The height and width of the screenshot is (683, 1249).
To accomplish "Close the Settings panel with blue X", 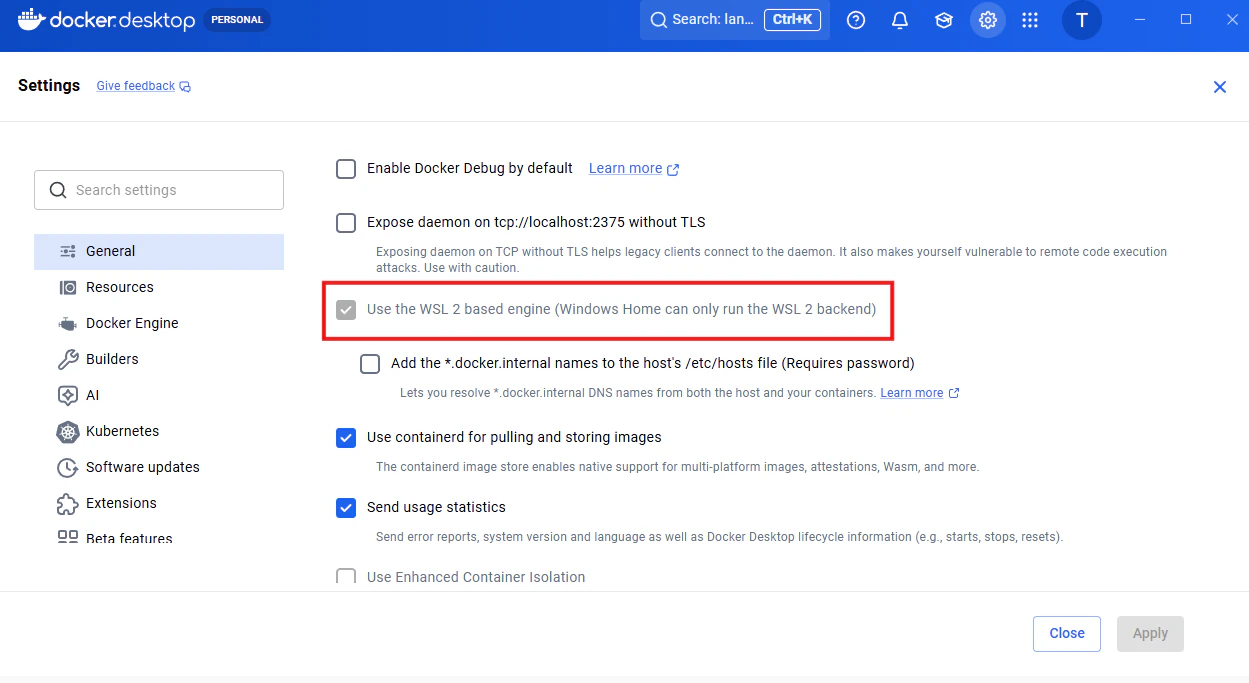I will (1220, 87).
